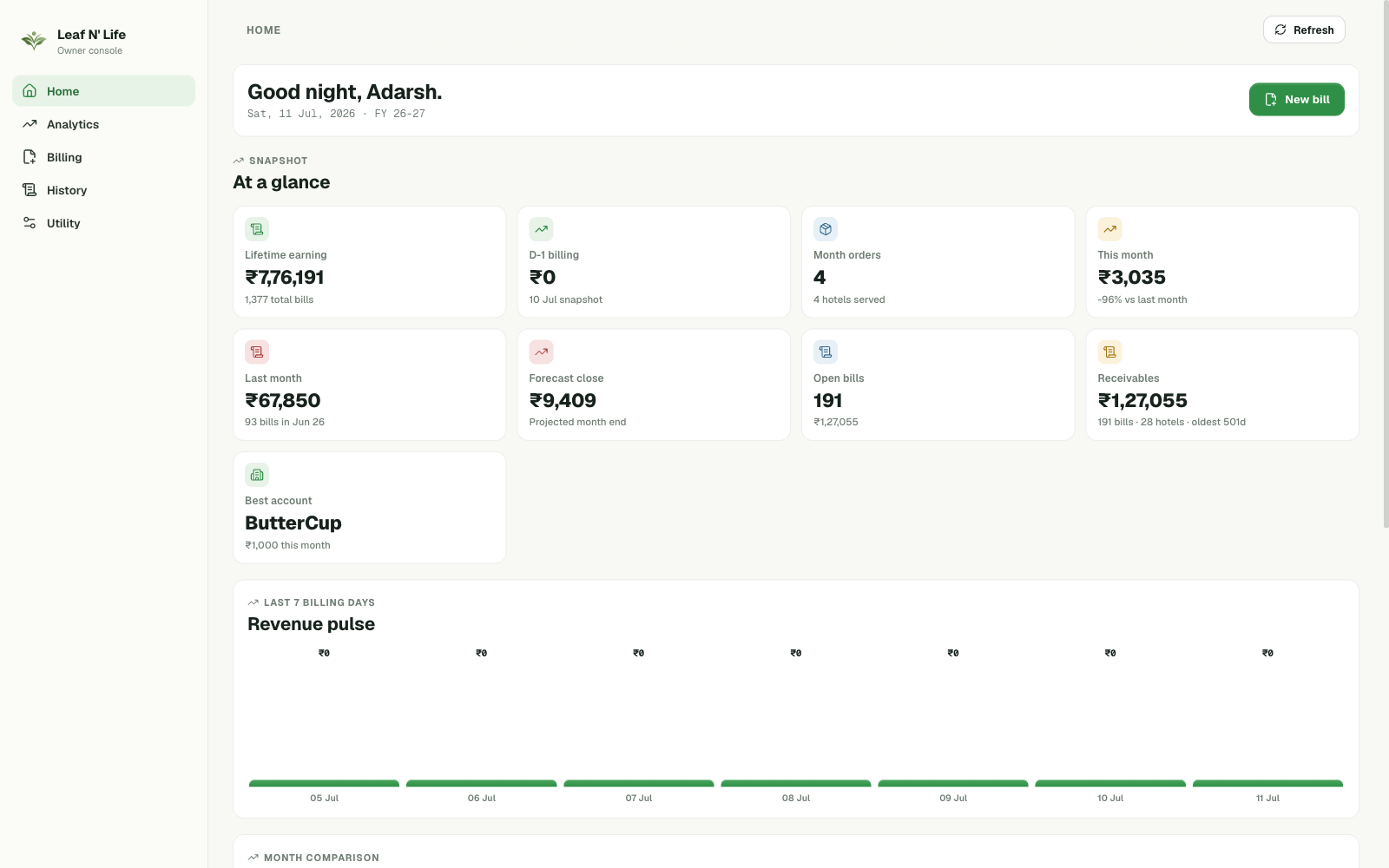This screenshot has width=1389, height=868.
Task: Select the 06 Jul revenue bar
Action: click(481, 784)
